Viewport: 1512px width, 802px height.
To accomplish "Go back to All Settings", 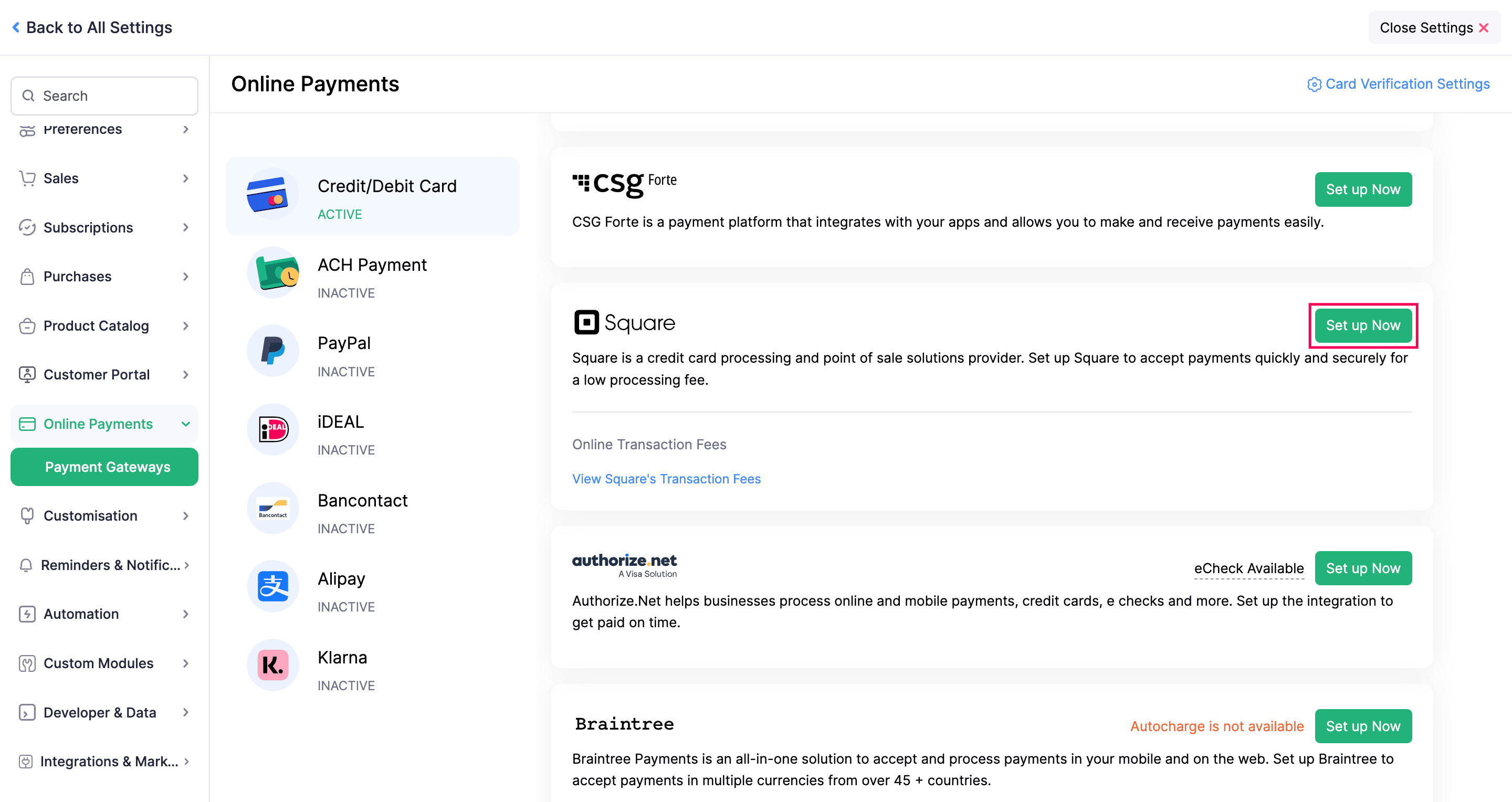I will pyautogui.click(x=92, y=28).
